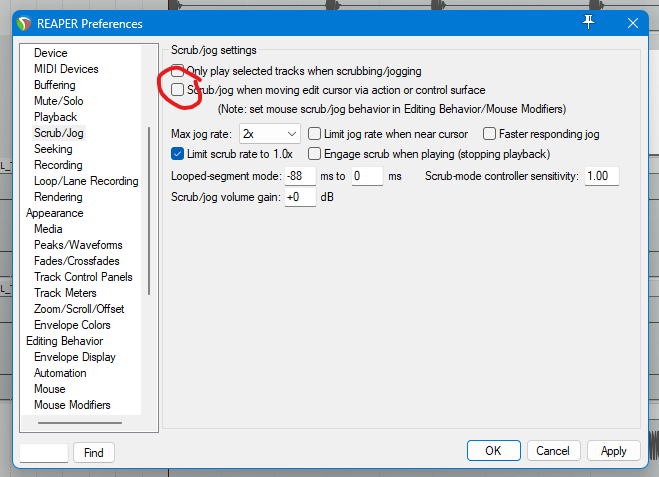Click the OK button
The image size is (659, 477).
pyautogui.click(x=493, y=451)
